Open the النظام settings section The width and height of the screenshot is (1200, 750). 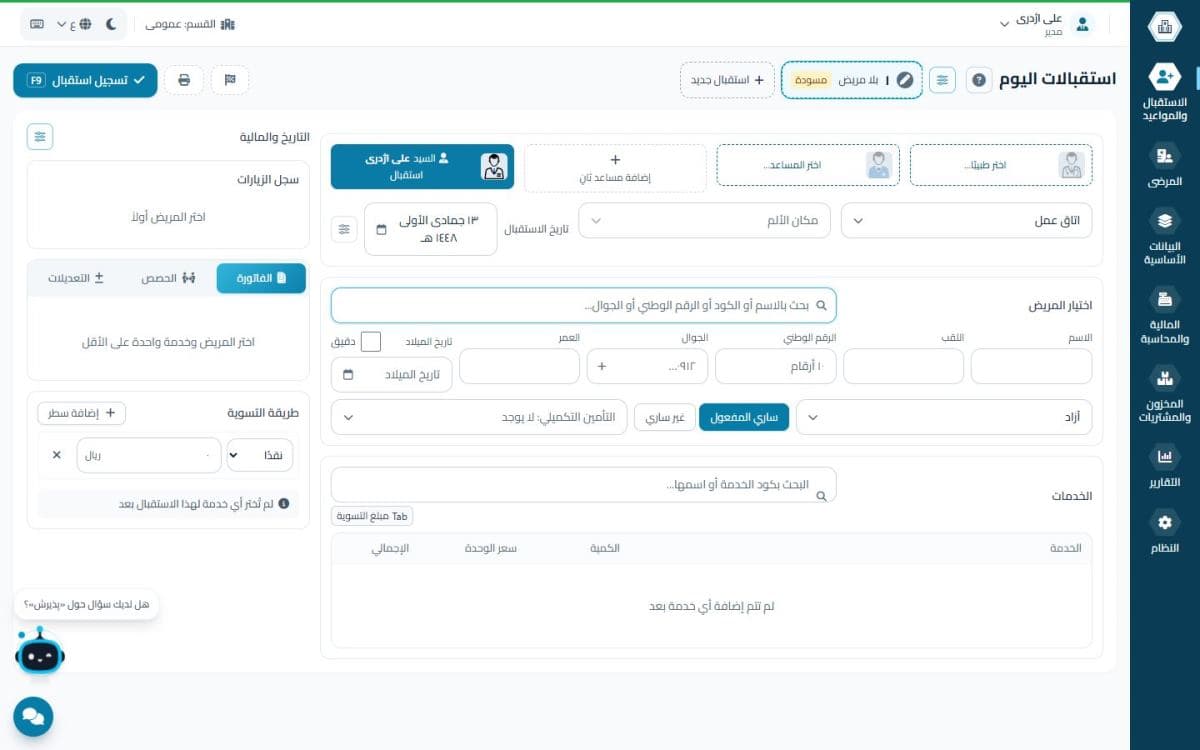(x=1164, y=533)
